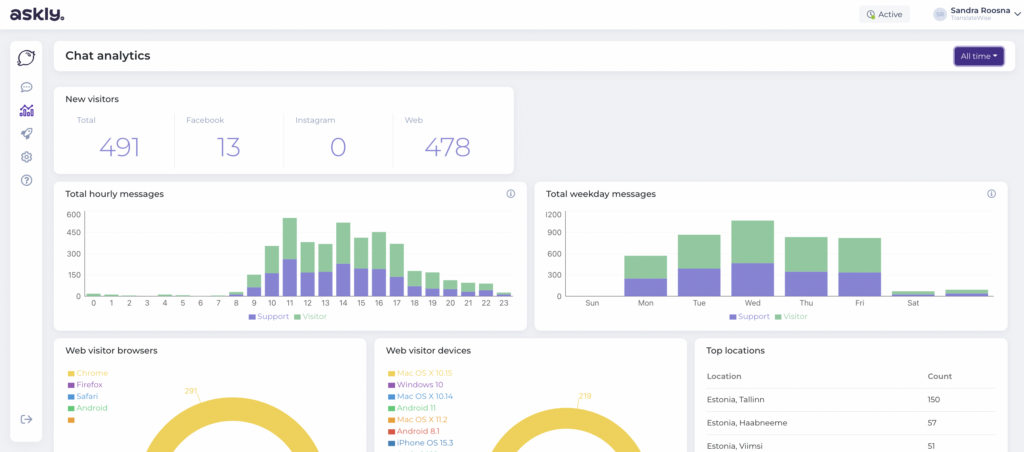Toggle the Visitor series in the weekday messages legend
This screenshot has height=452, width=1024.
(791, 316)
